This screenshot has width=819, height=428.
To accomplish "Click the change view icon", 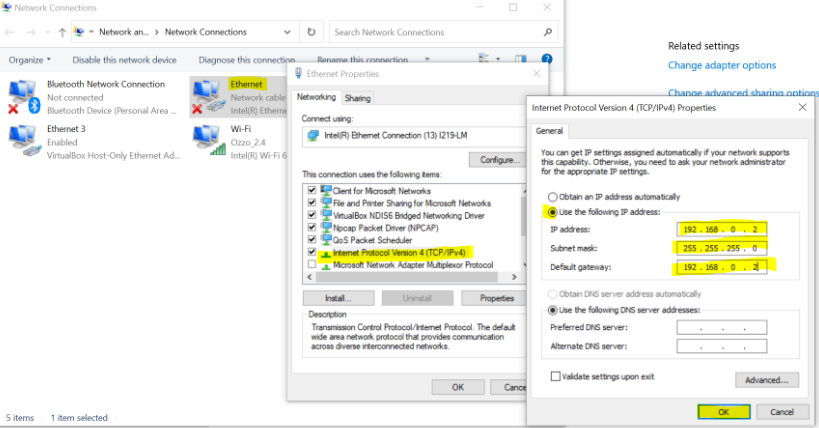I will point(484,59).
